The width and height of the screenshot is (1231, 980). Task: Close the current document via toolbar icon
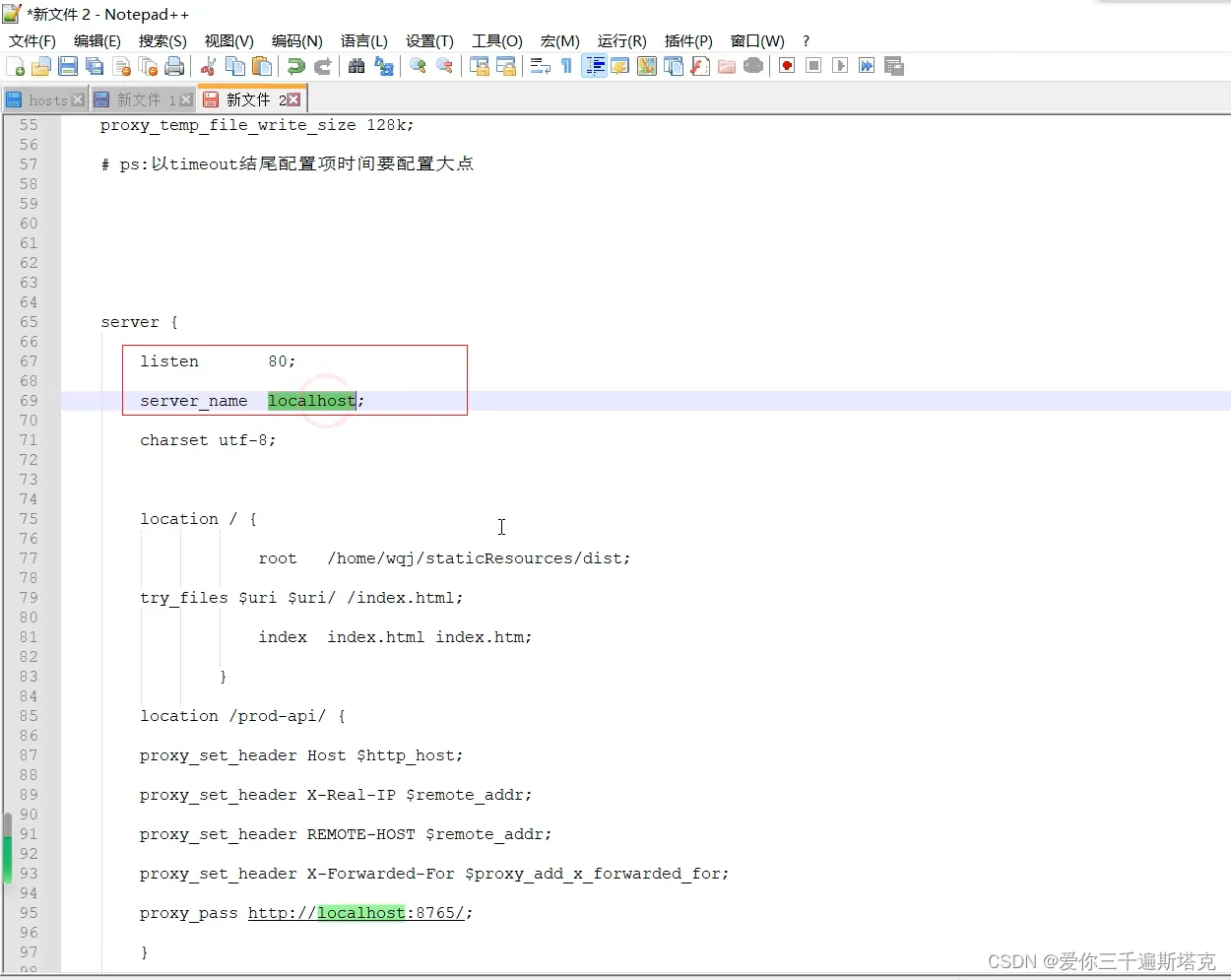(121, 66)
